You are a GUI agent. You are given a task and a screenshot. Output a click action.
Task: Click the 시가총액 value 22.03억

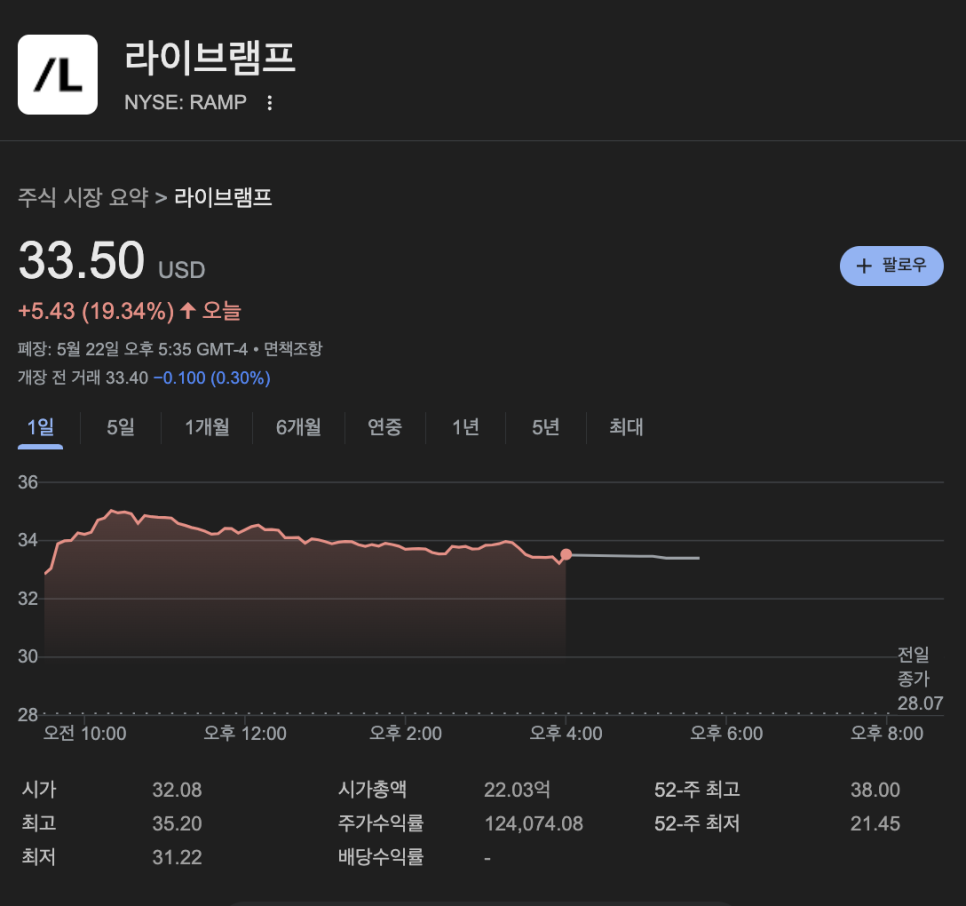[x=517, y=790]
